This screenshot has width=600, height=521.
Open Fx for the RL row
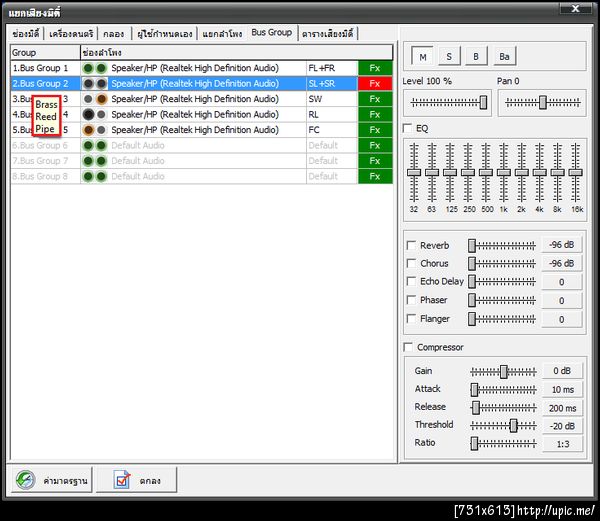click(375, 114)
